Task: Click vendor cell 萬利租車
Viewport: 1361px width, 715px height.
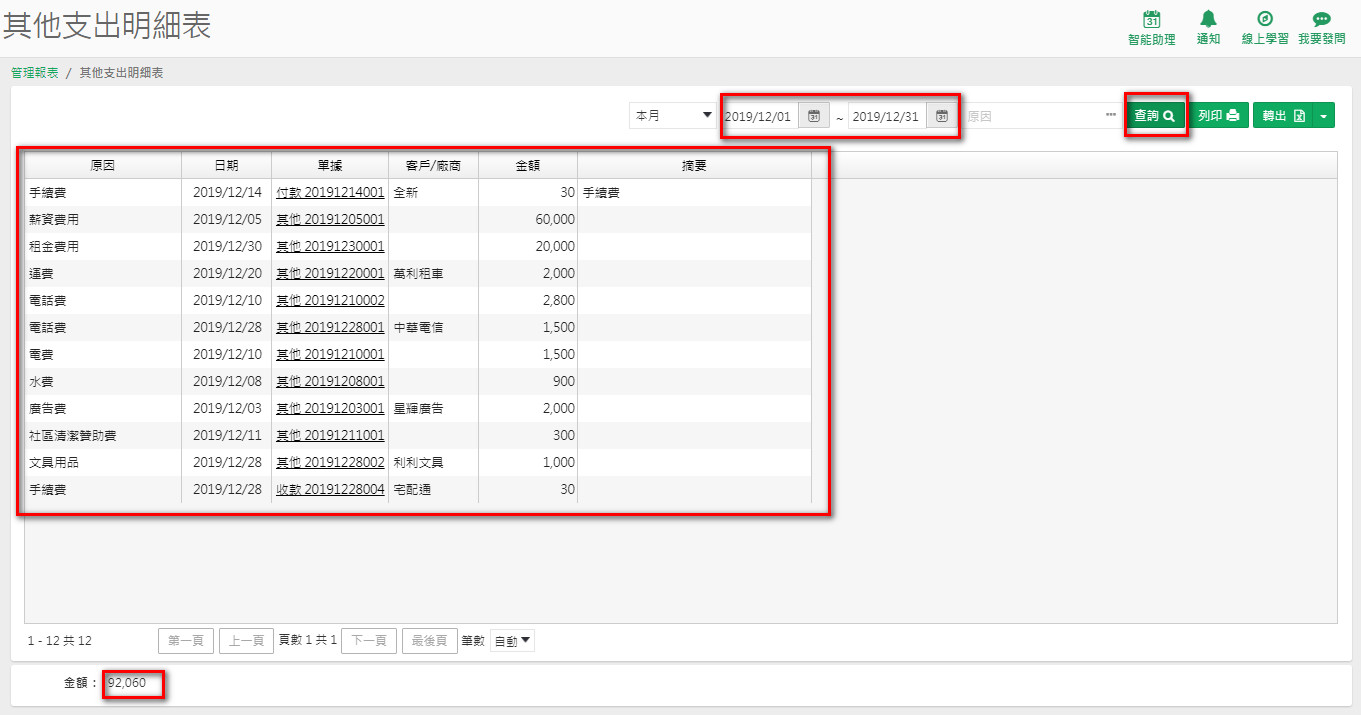Action: (433, 274)
